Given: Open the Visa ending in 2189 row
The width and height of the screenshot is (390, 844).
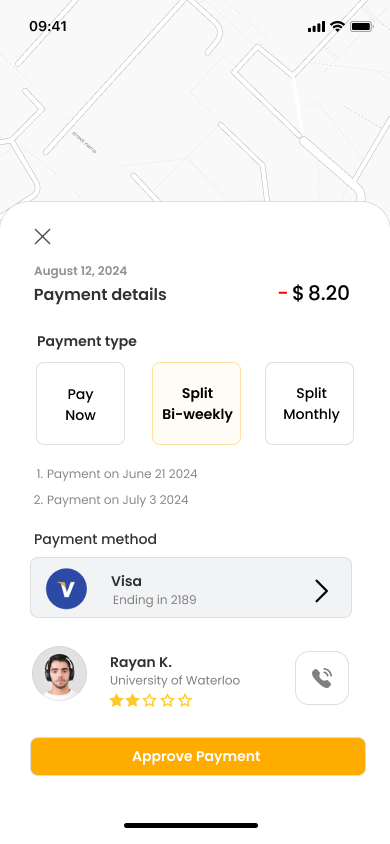Looking at the screenshot, I should pyautogui.click(x=191, y=587).
